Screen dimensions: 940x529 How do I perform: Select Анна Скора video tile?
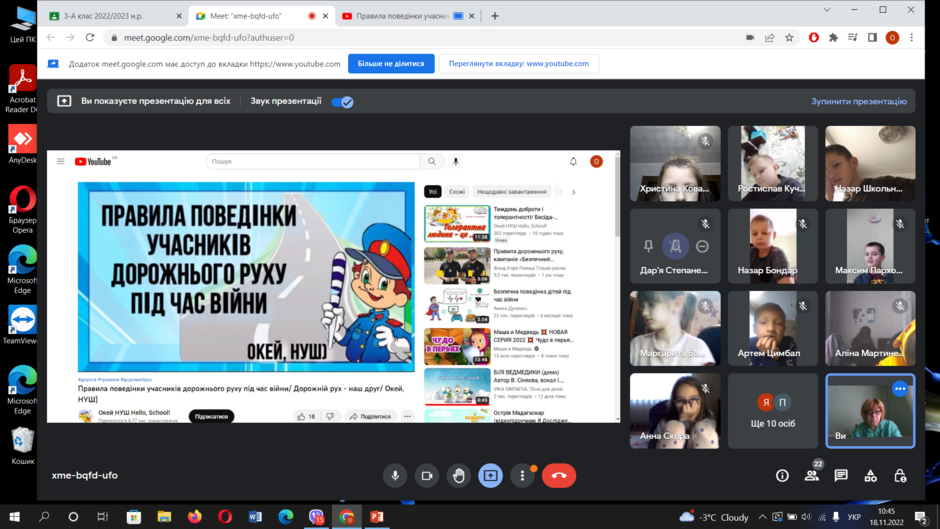[x=675, y=411]
